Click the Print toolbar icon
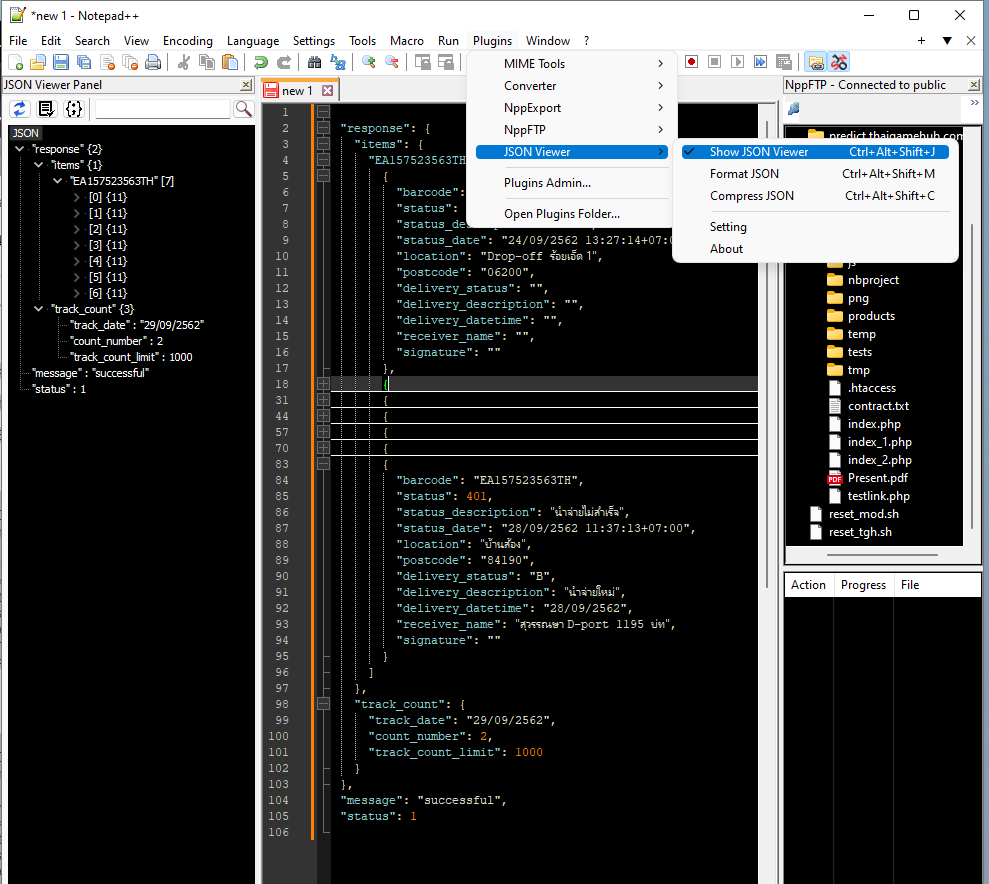The image size is (989, 884). 153,62
